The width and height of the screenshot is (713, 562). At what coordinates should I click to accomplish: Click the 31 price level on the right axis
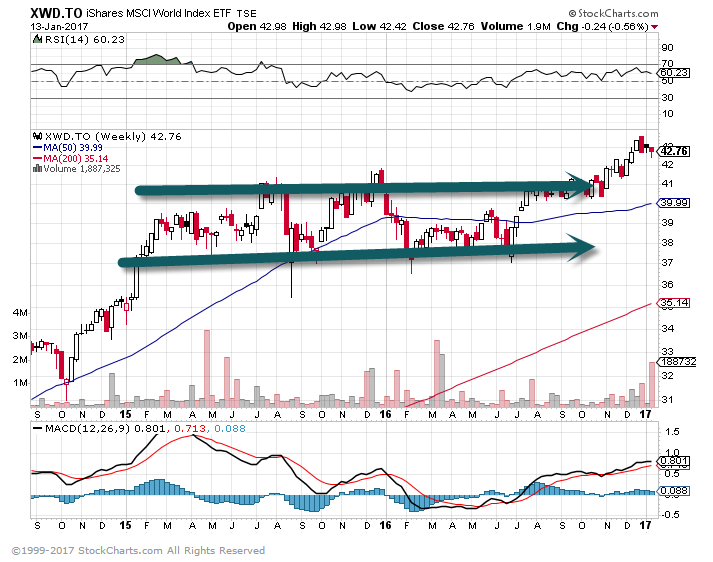coord(668,400)
